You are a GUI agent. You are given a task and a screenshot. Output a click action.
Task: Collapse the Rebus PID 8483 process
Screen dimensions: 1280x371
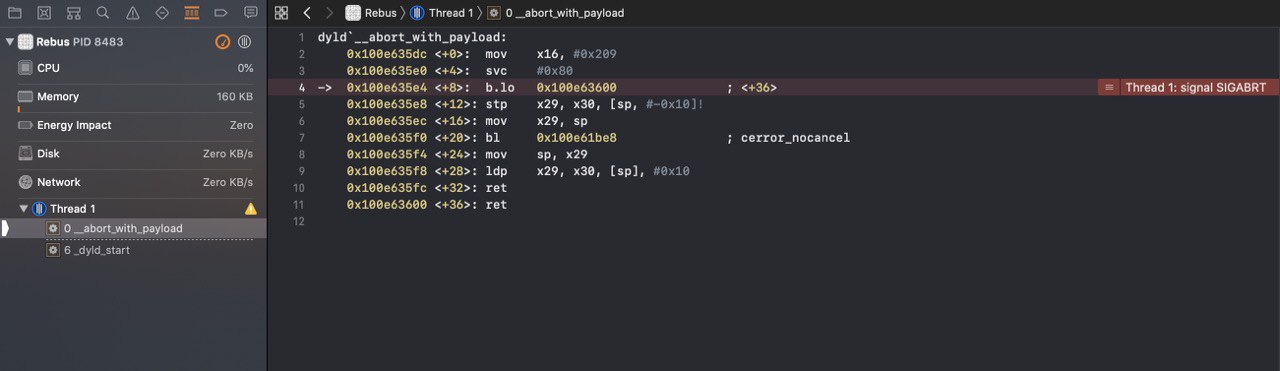[9, 42]
